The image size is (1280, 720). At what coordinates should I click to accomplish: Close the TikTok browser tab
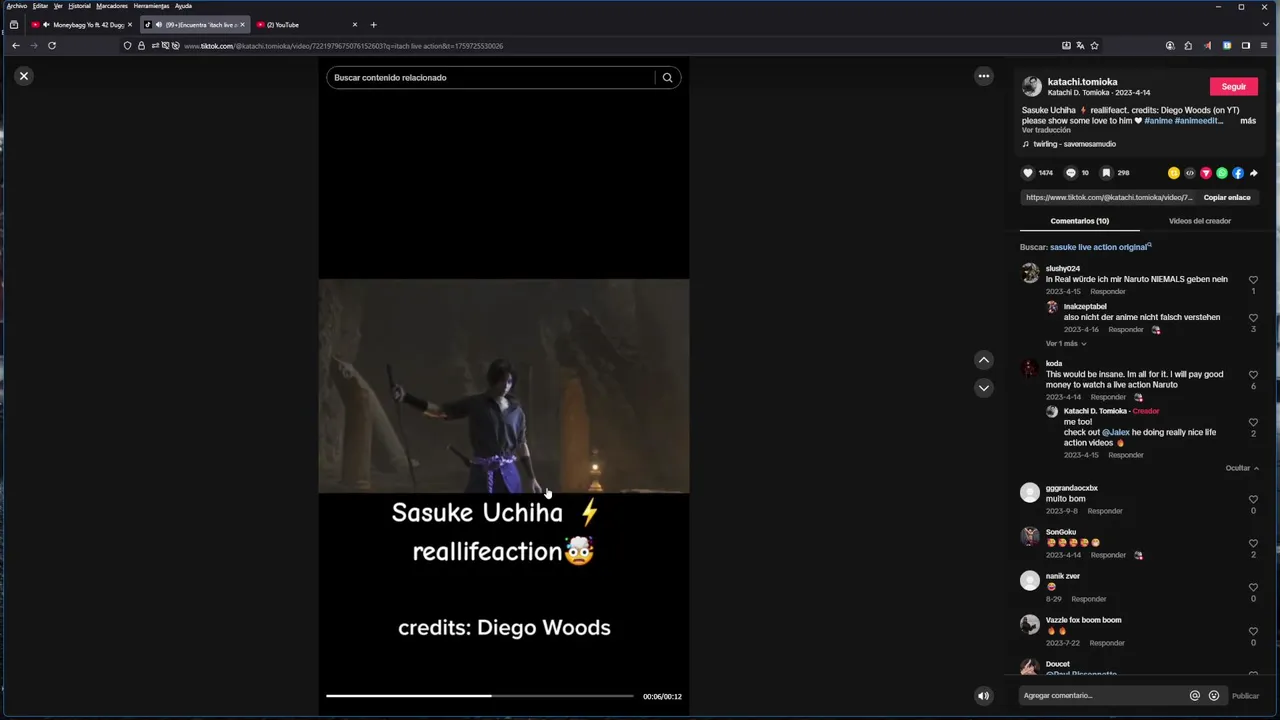coord(242,25)
